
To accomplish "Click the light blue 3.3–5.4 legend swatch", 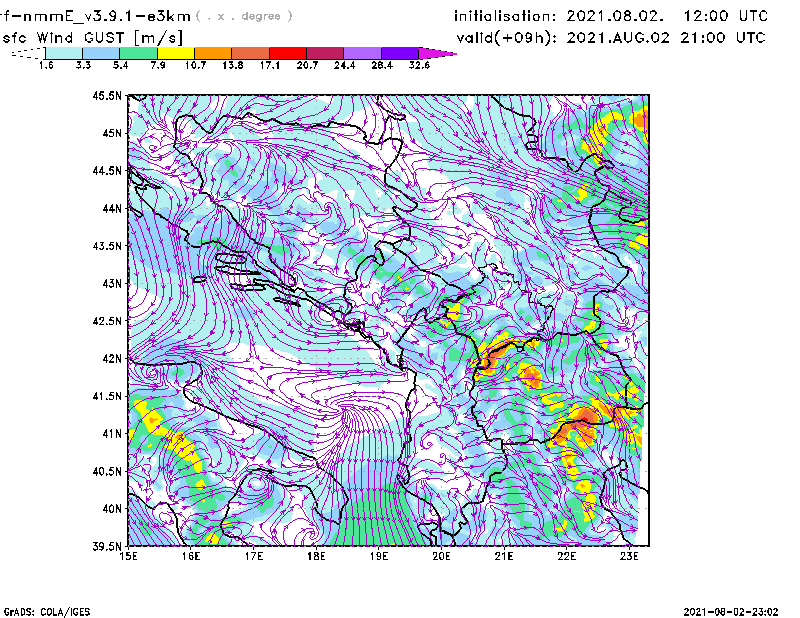I will click(x=101, y=53).
